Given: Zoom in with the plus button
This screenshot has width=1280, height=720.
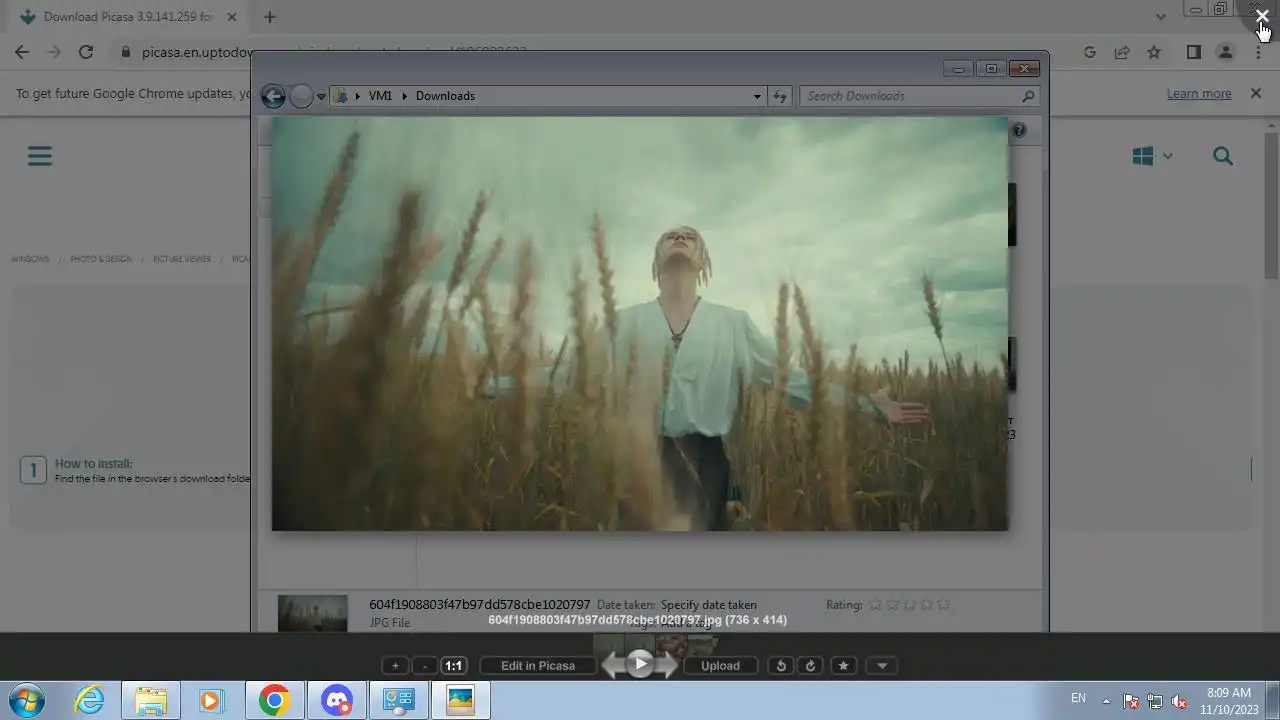Looking at the screenshot, I should [395, 666].
